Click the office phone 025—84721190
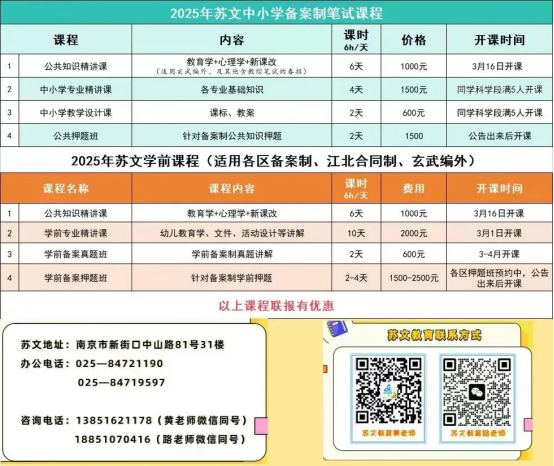554x466 pixels. click(x=119, y=364)
